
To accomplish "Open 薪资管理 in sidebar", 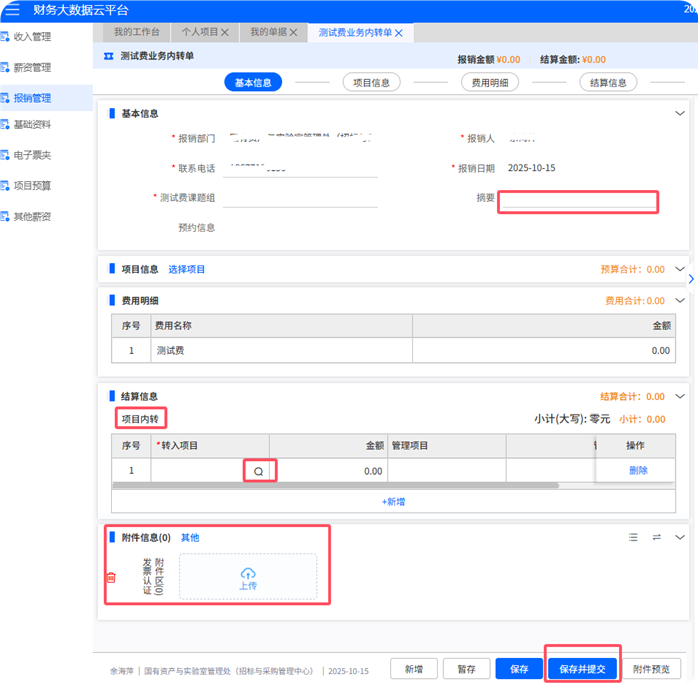I will click(32, 67).
